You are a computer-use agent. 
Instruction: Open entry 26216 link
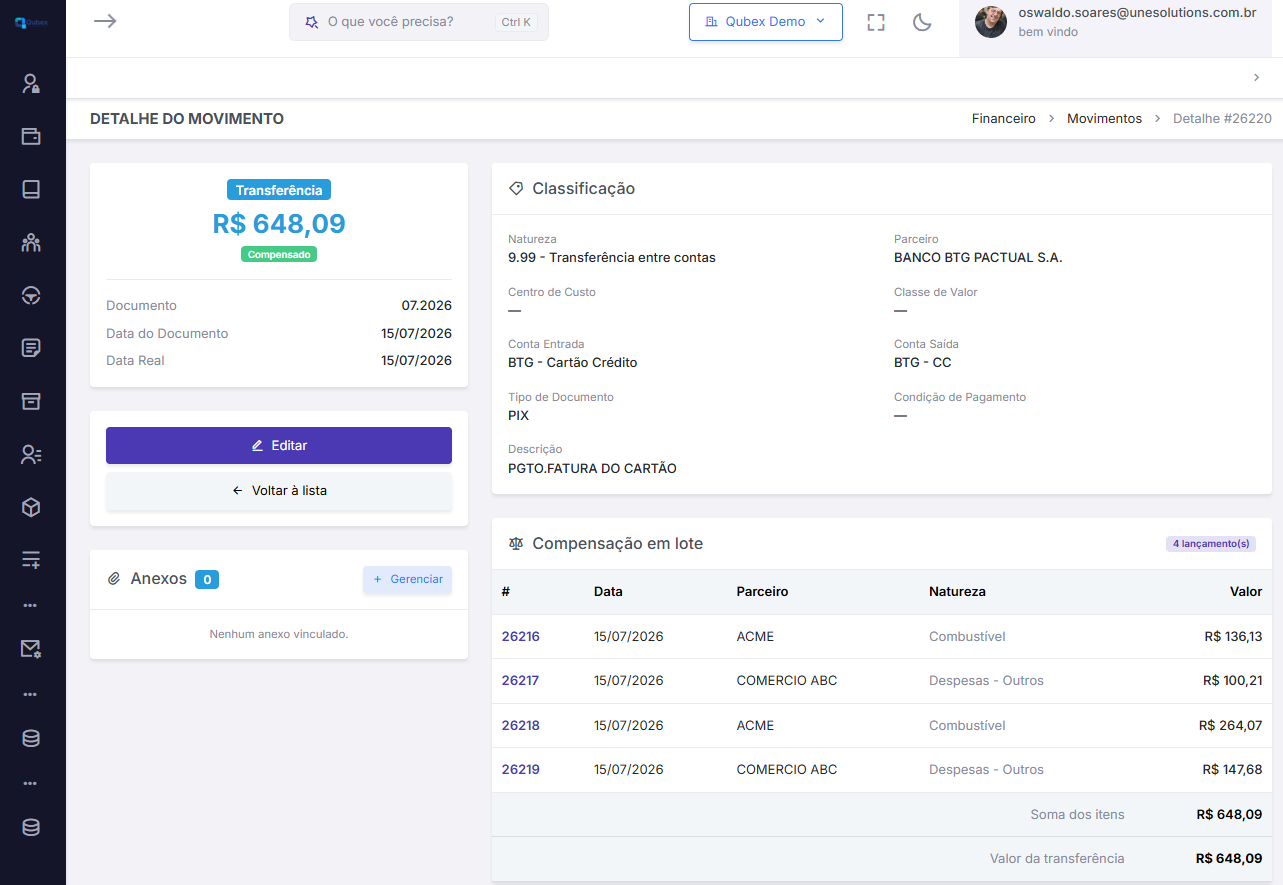click(x=520, y=636)
